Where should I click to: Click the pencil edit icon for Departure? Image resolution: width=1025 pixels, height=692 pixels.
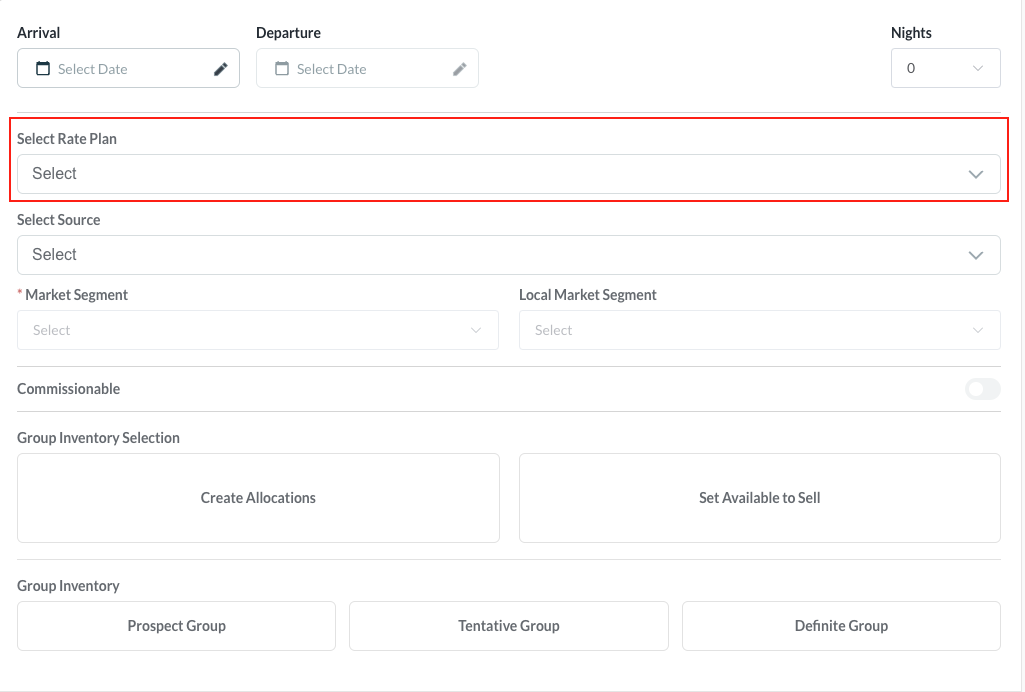click(460, 69)
